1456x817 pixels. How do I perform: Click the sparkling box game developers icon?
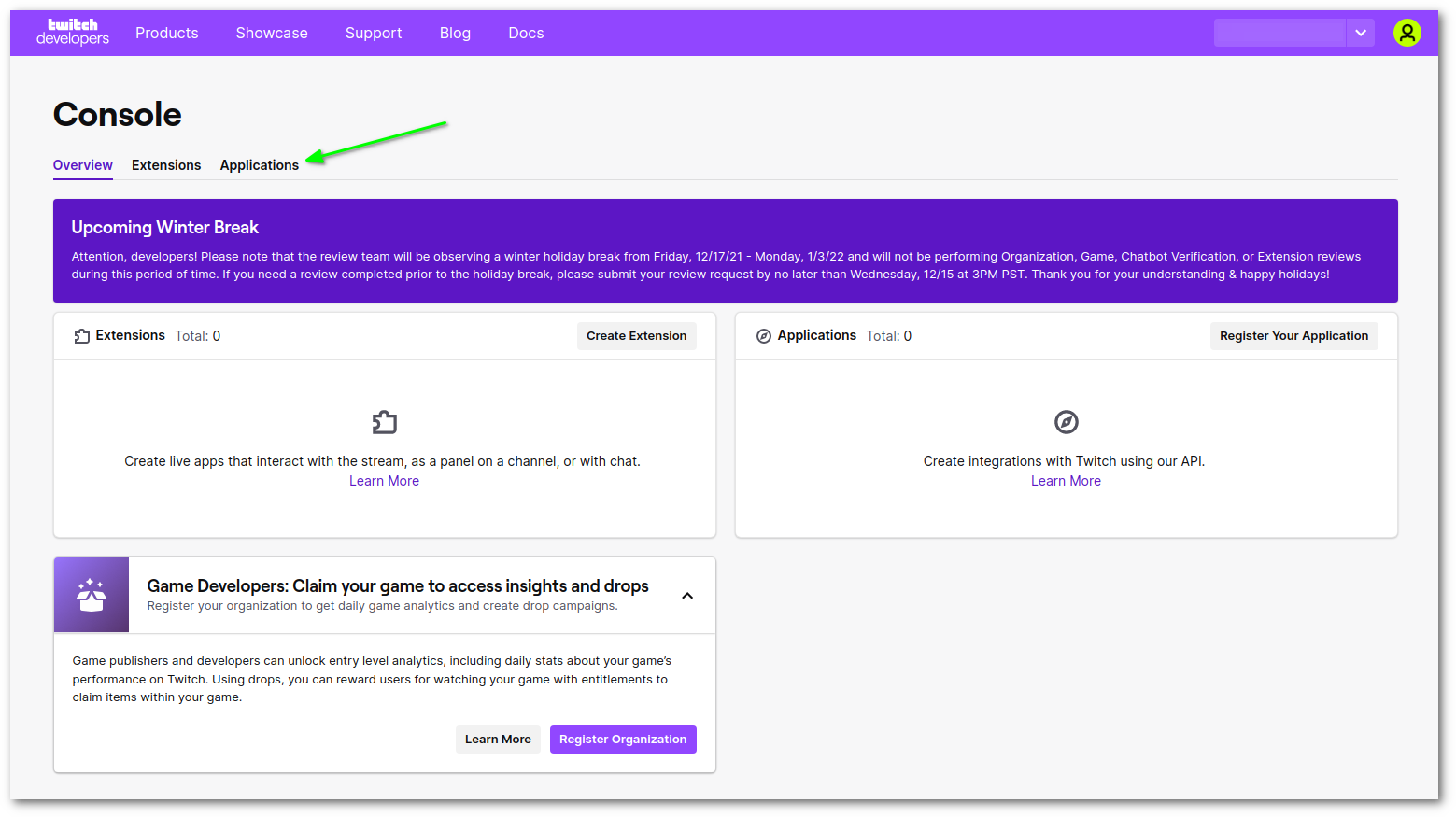click(92, 595)
